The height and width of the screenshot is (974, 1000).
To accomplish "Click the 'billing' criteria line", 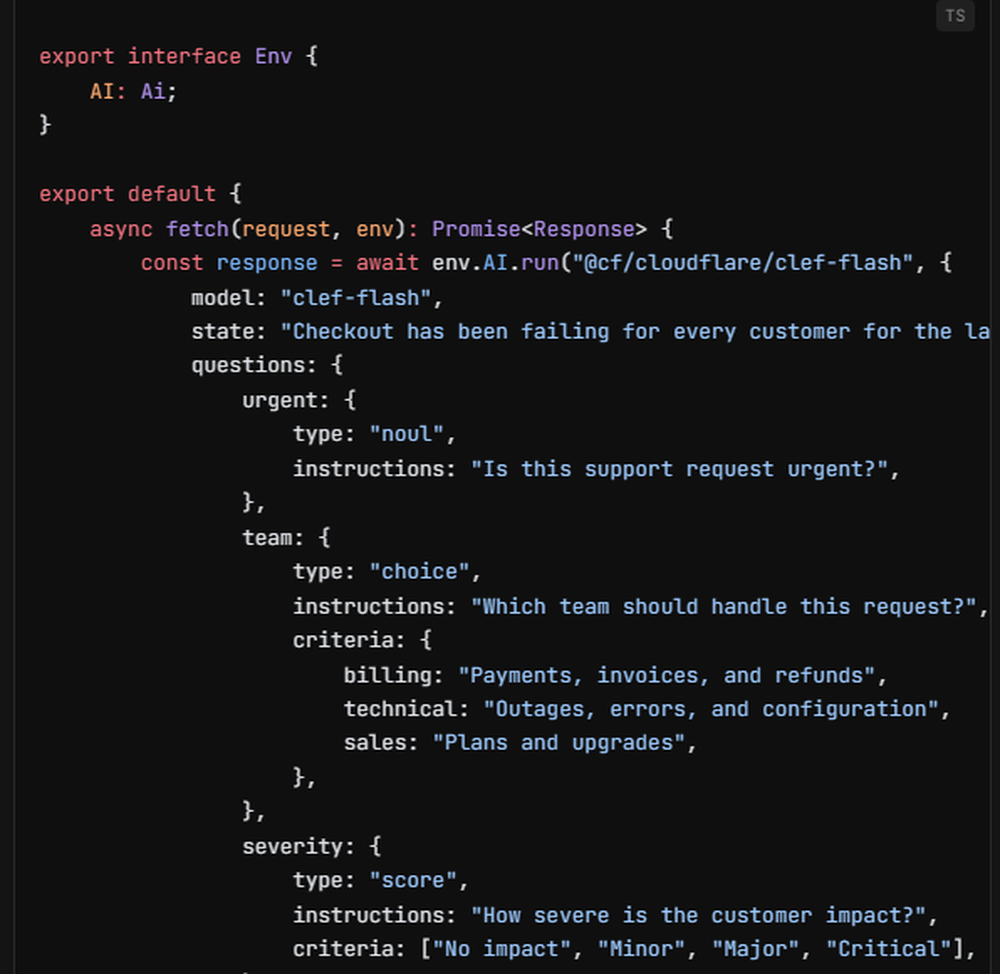I will tap(615, 675).
